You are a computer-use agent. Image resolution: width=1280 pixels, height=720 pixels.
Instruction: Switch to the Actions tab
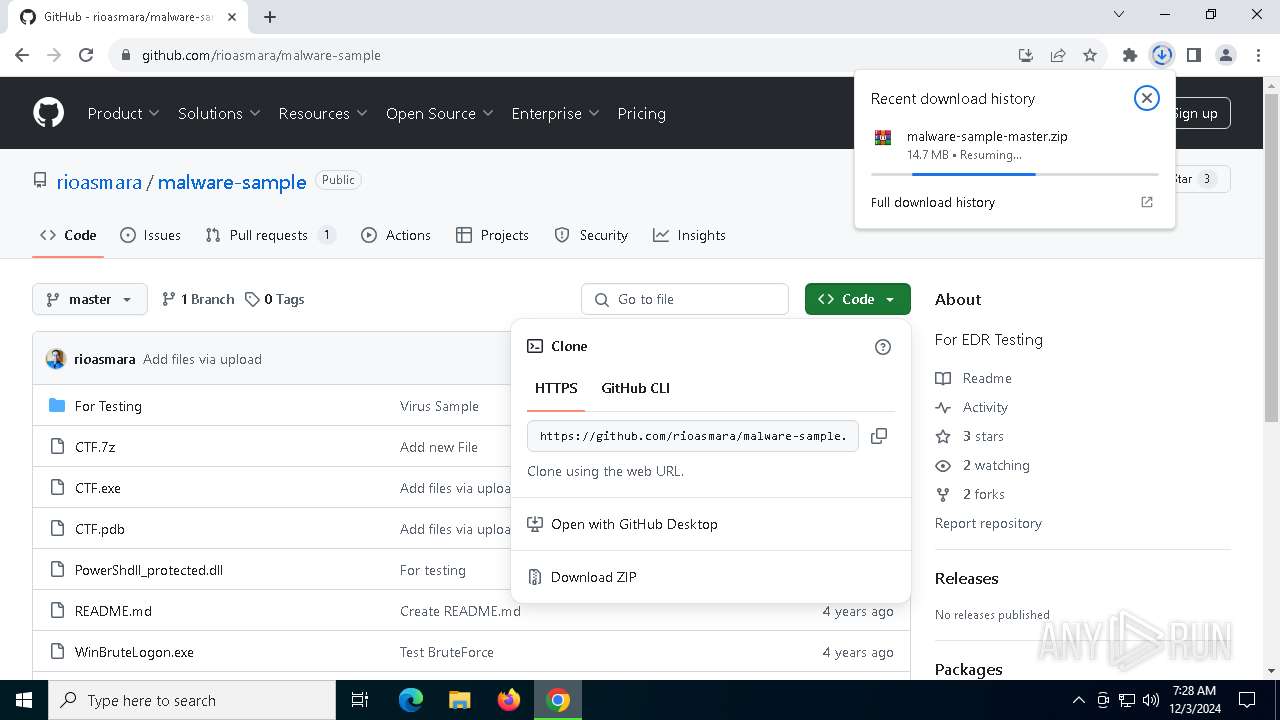(x=396, y=235)
